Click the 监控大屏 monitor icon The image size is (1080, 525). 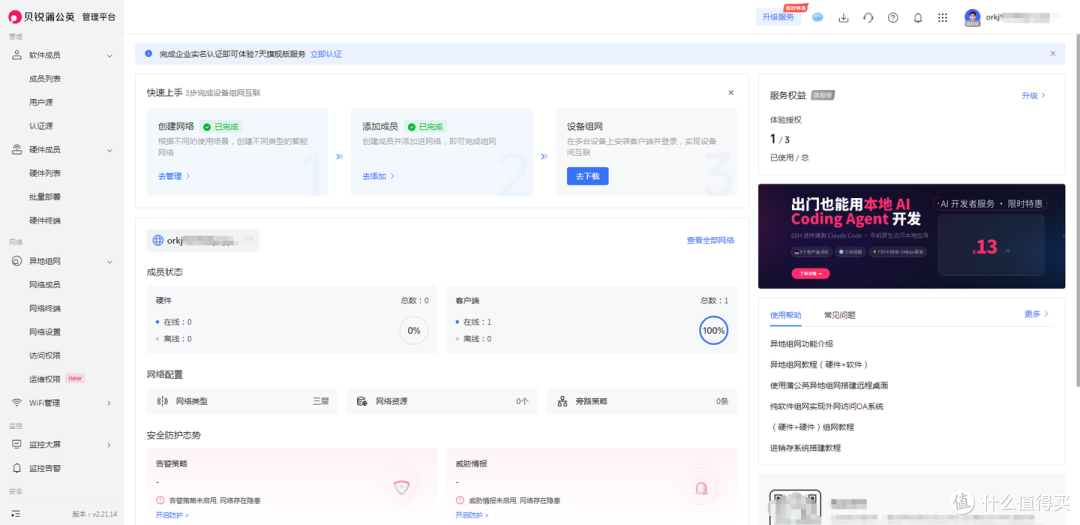click(x=17, y=445)
